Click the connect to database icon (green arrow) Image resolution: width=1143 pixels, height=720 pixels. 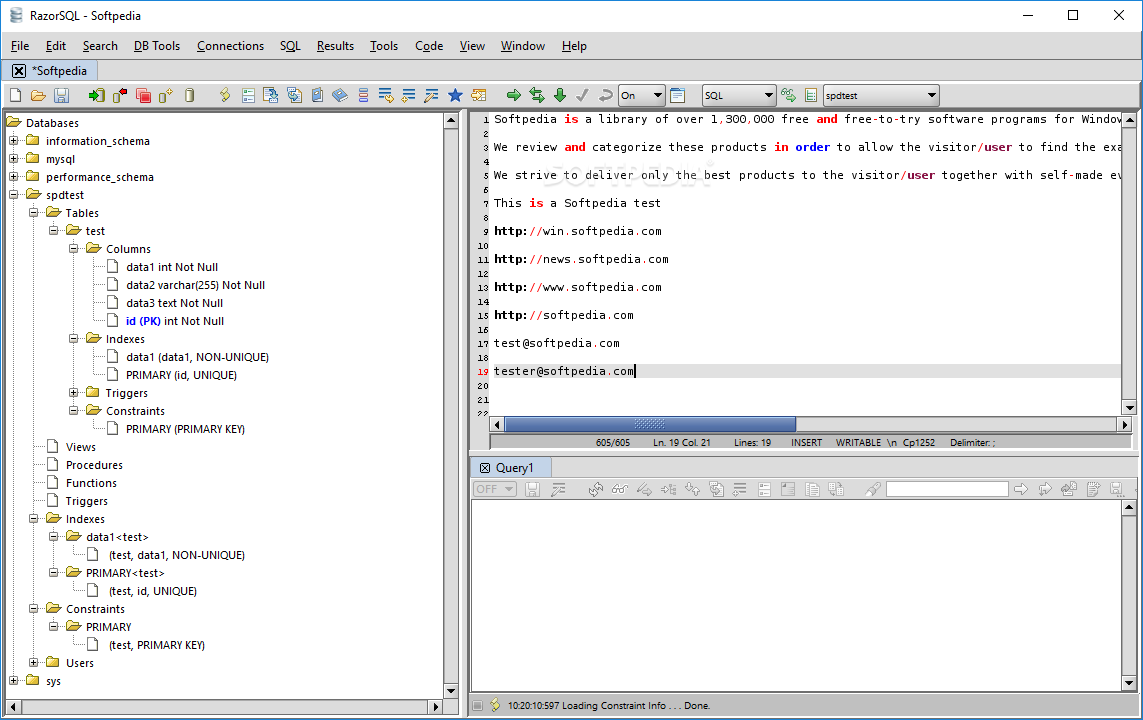pyautogui.click(x=96, y=95)
